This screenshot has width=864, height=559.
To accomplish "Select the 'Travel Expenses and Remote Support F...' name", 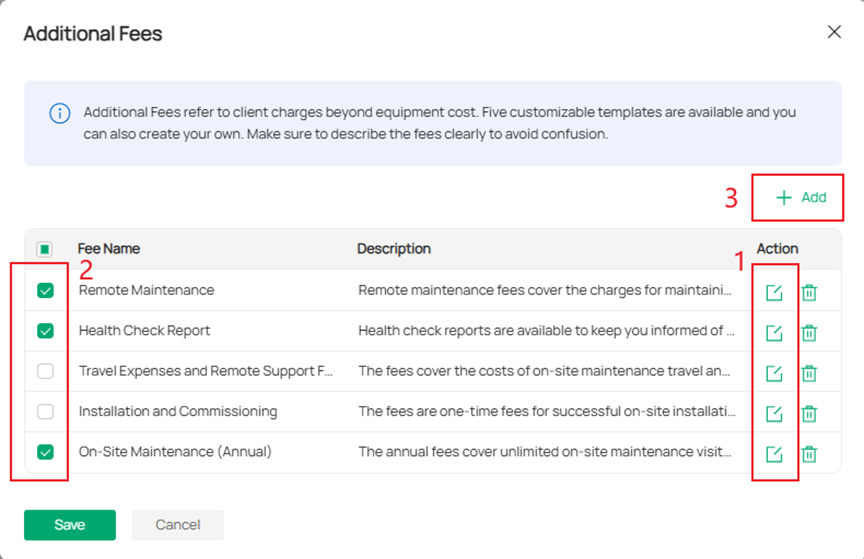I will (x=206, y=371).
